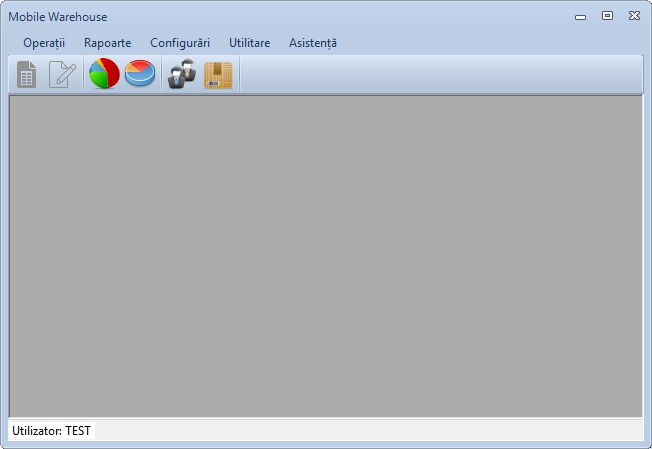
Task: Close the Mobile Warehouse window
Action: [634, 16]
